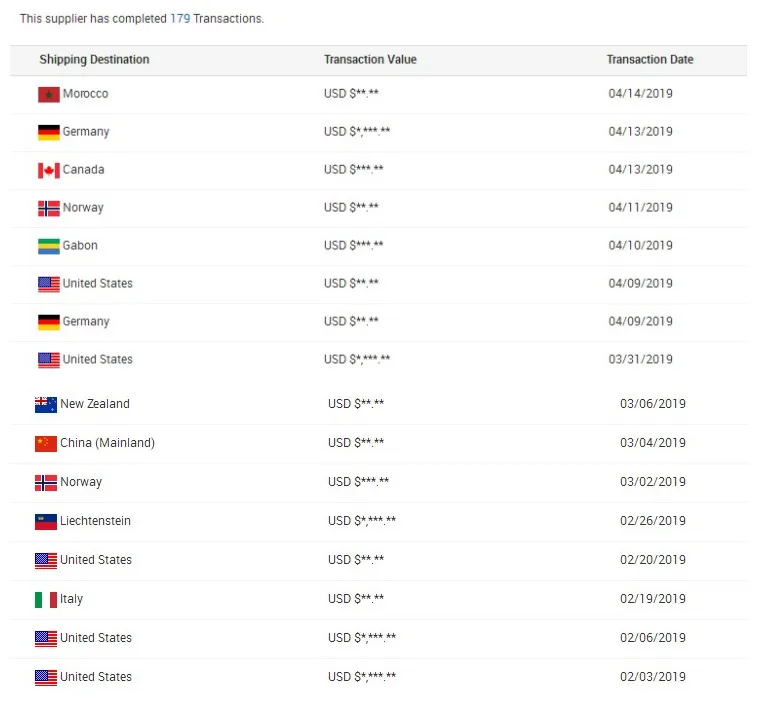Click the Shipping Destination column header
757x702 pixels.
click(94, 60)
